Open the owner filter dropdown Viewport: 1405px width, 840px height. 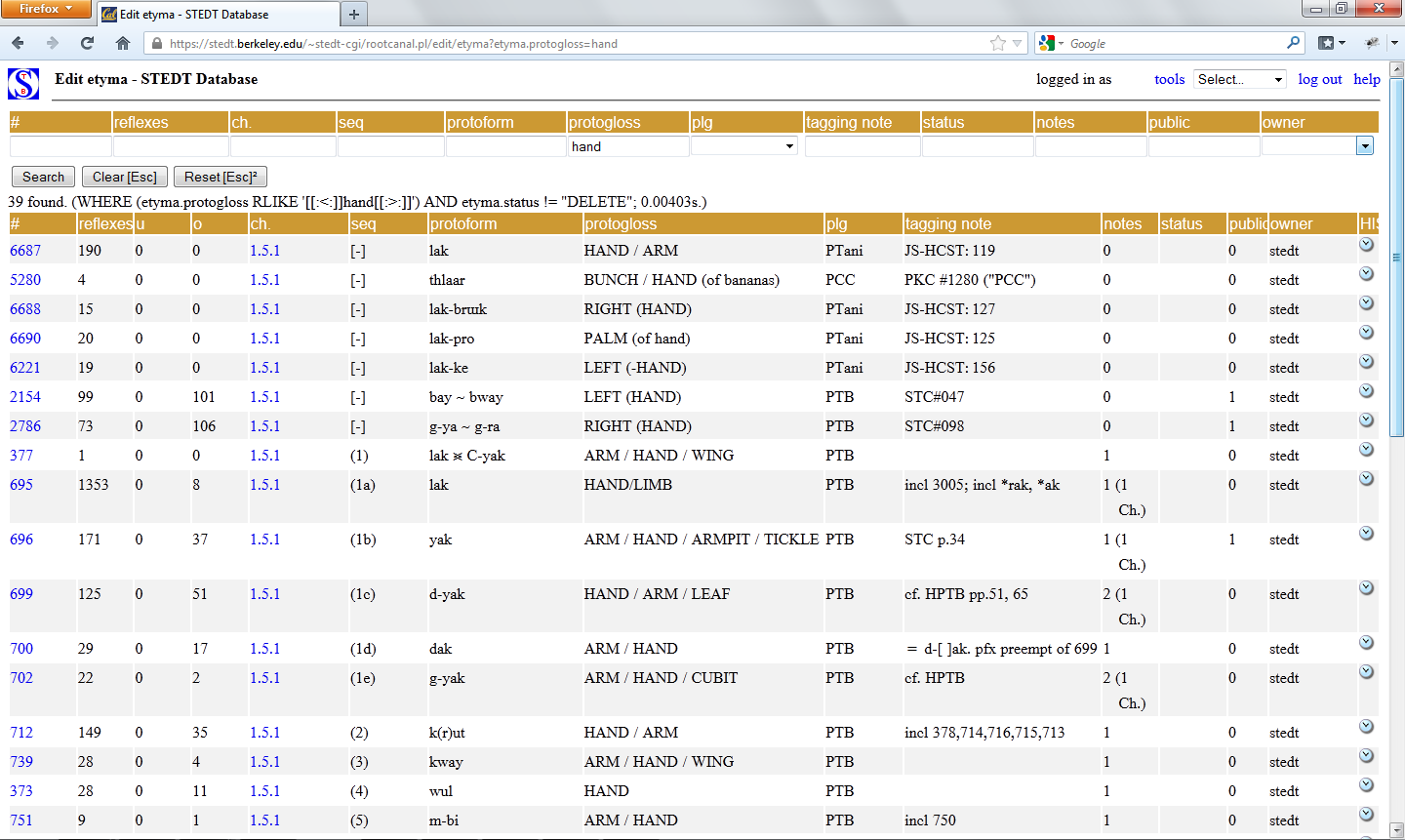[x=1364, y=146]
